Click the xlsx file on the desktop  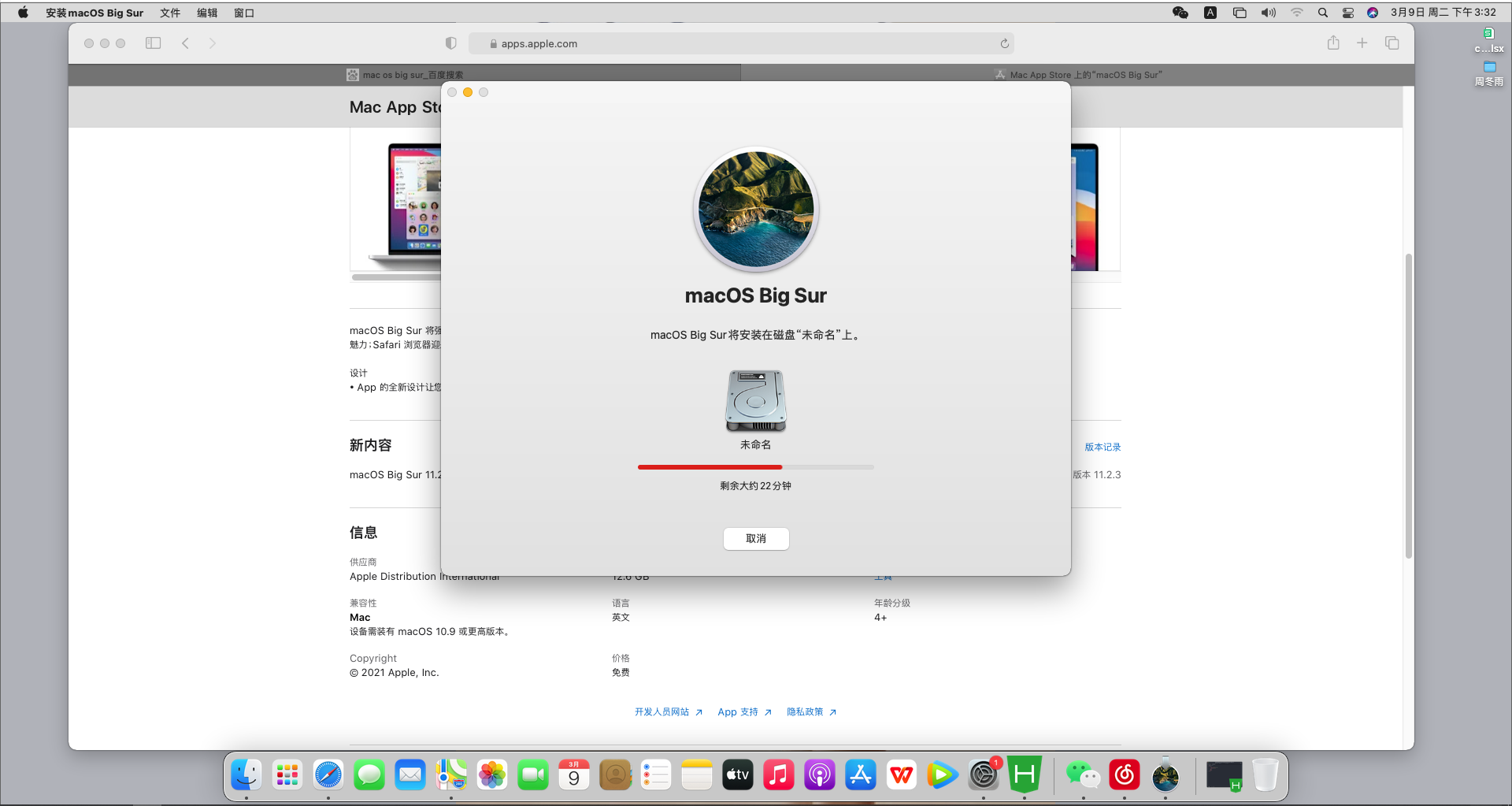(1489, 40)
